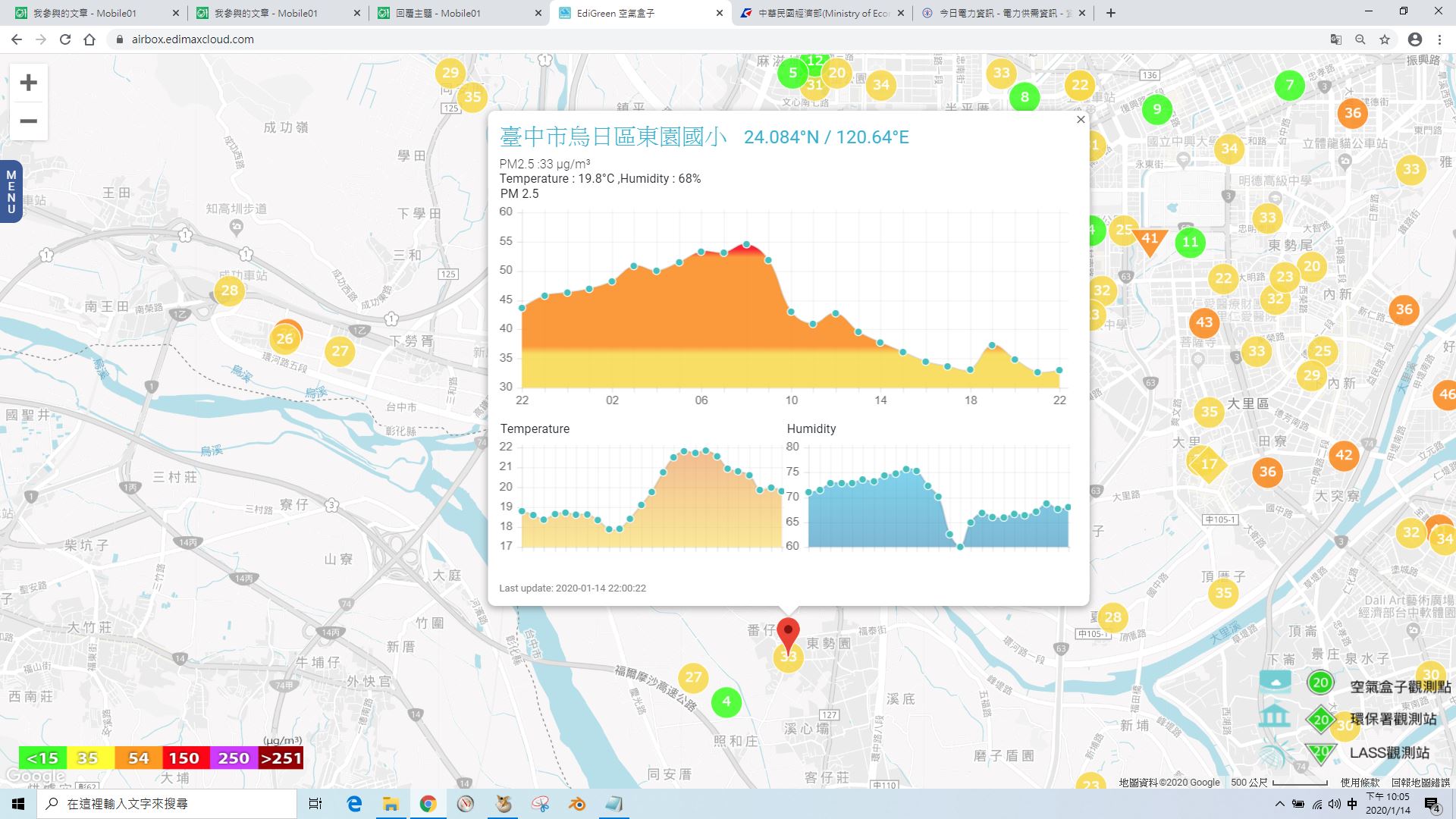Open Chrome three-dot menu
Image resolution: width=1456 pixels, height=819 pixels.
(1439, 39)
